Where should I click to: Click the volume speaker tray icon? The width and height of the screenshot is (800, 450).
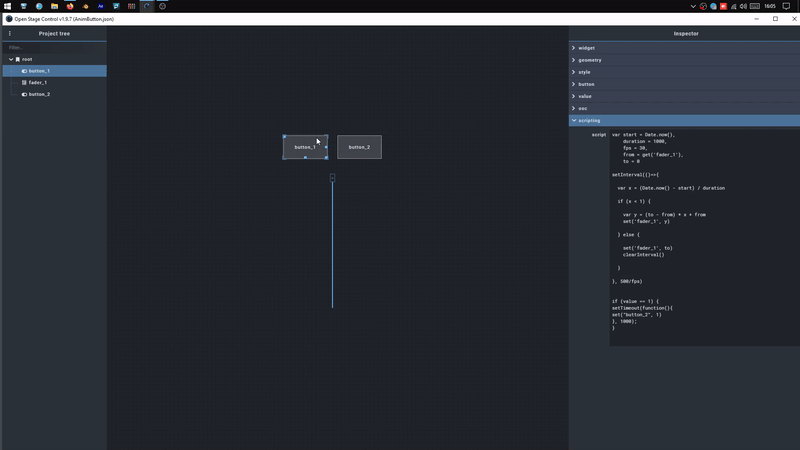pyautogui.click(x=743, y=6)
